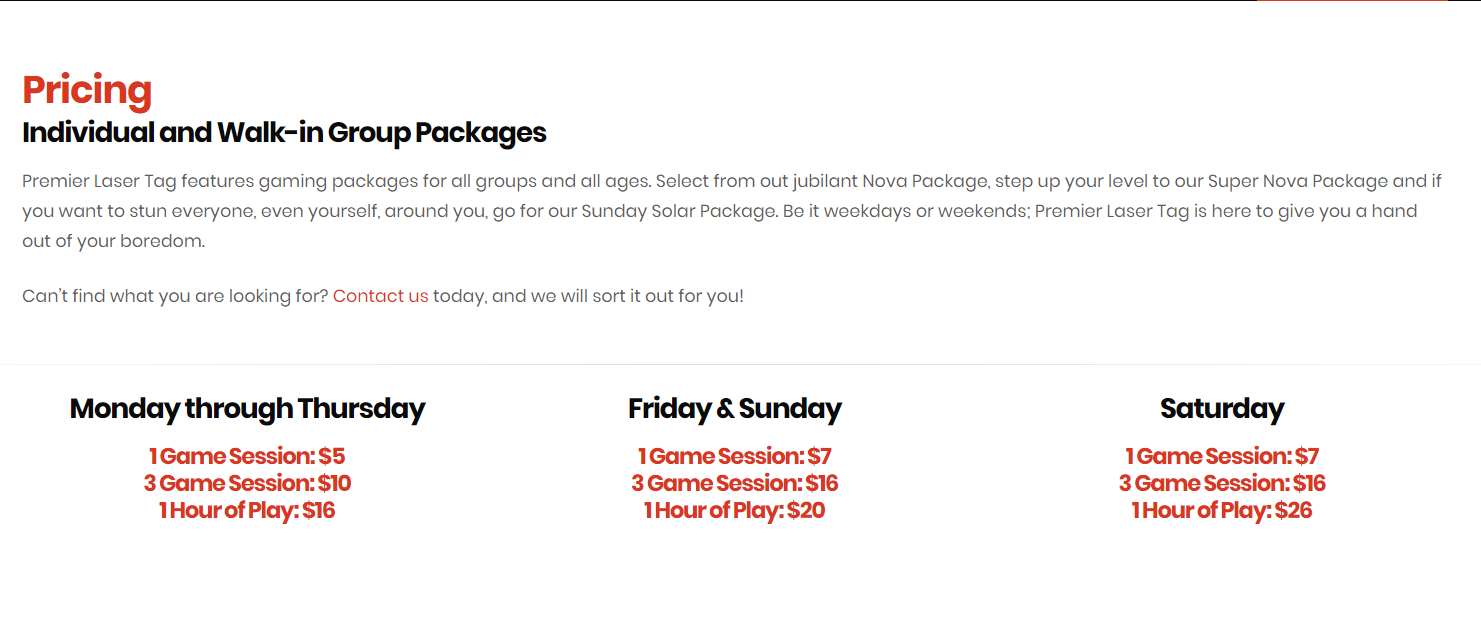The width and height of the screenshot is (1481, 643).
Task: Click the Friday & Sunday heading
Action: point(735,409)
